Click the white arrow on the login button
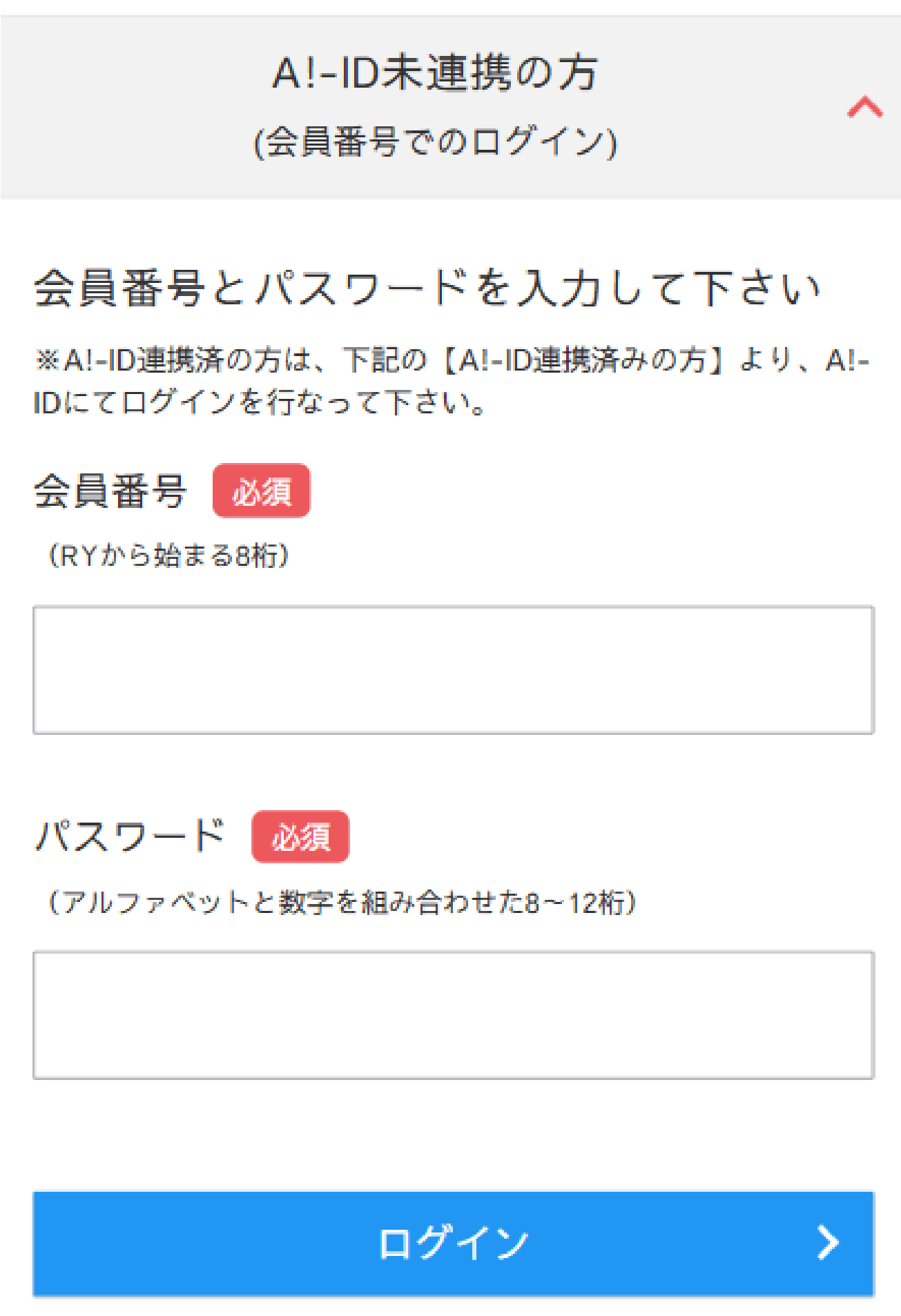This screenshot has width=901, height=1316. 827,1243
